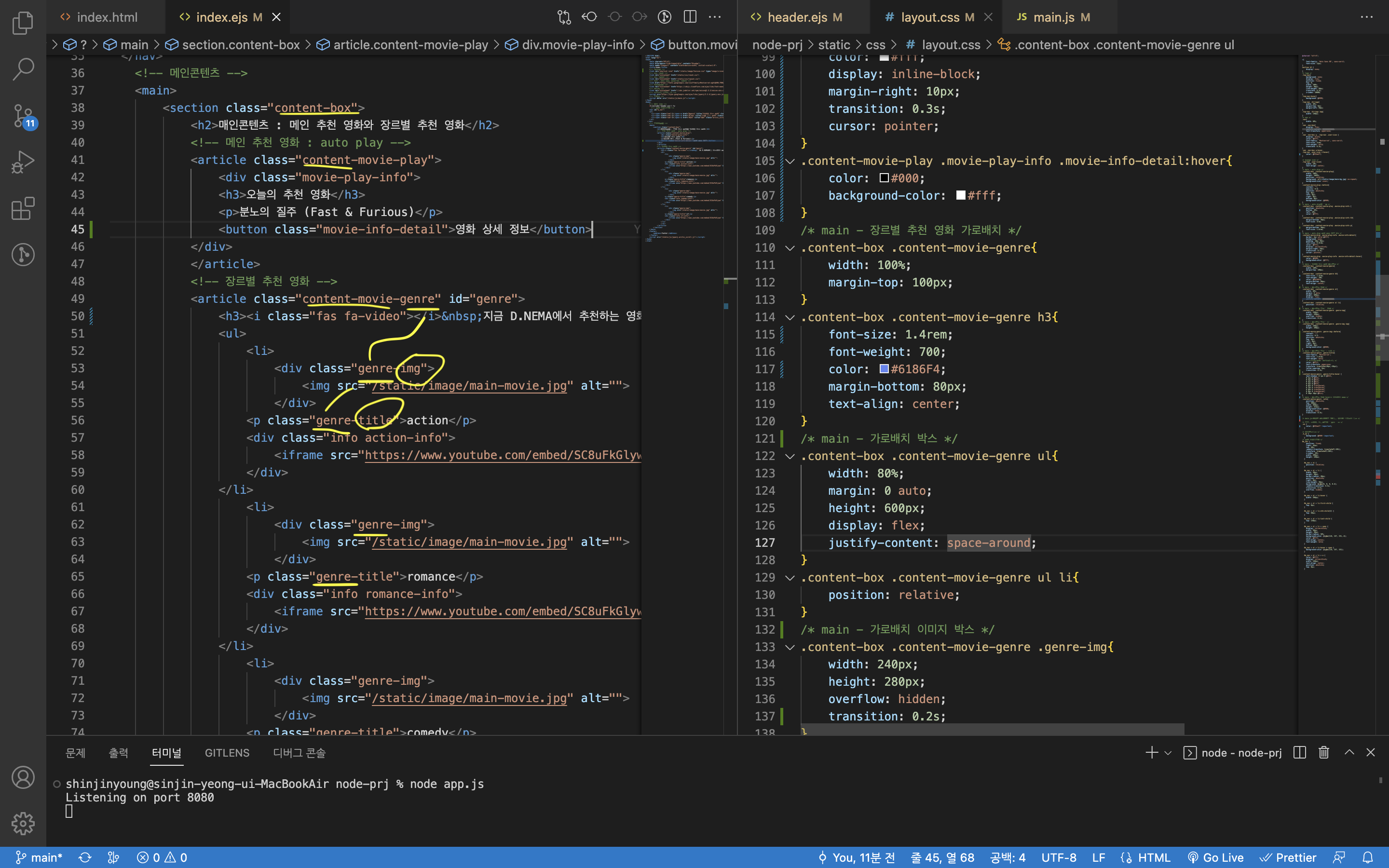Maximize the panel with the upward chevron
The width and height of the screenshot is (1389, 868).
[1349, 753]
